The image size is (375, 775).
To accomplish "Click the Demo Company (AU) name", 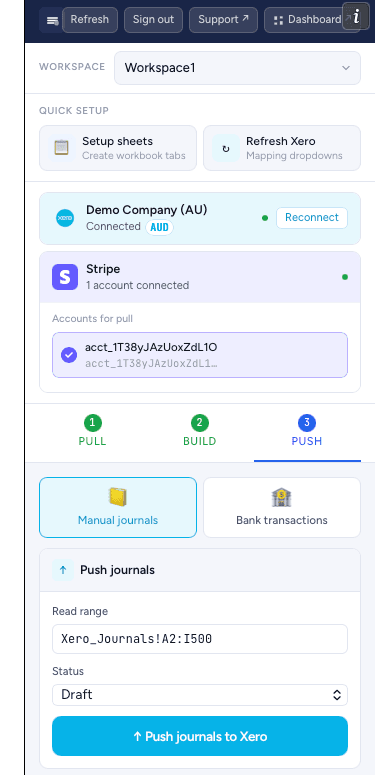I will [146, 210].
